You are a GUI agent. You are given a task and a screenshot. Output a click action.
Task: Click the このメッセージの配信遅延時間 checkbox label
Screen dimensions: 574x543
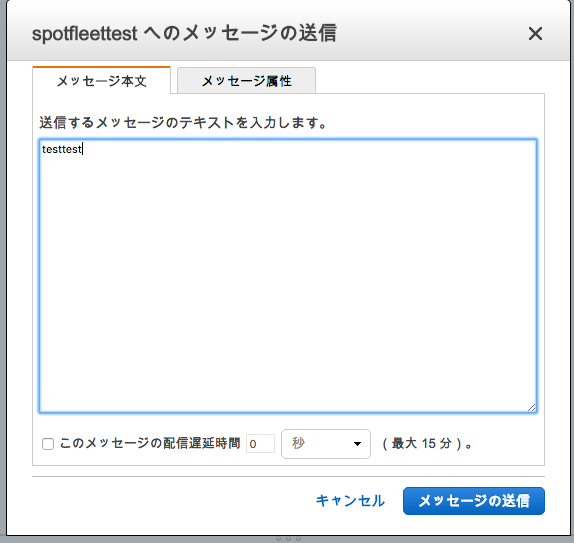[150, 443]
